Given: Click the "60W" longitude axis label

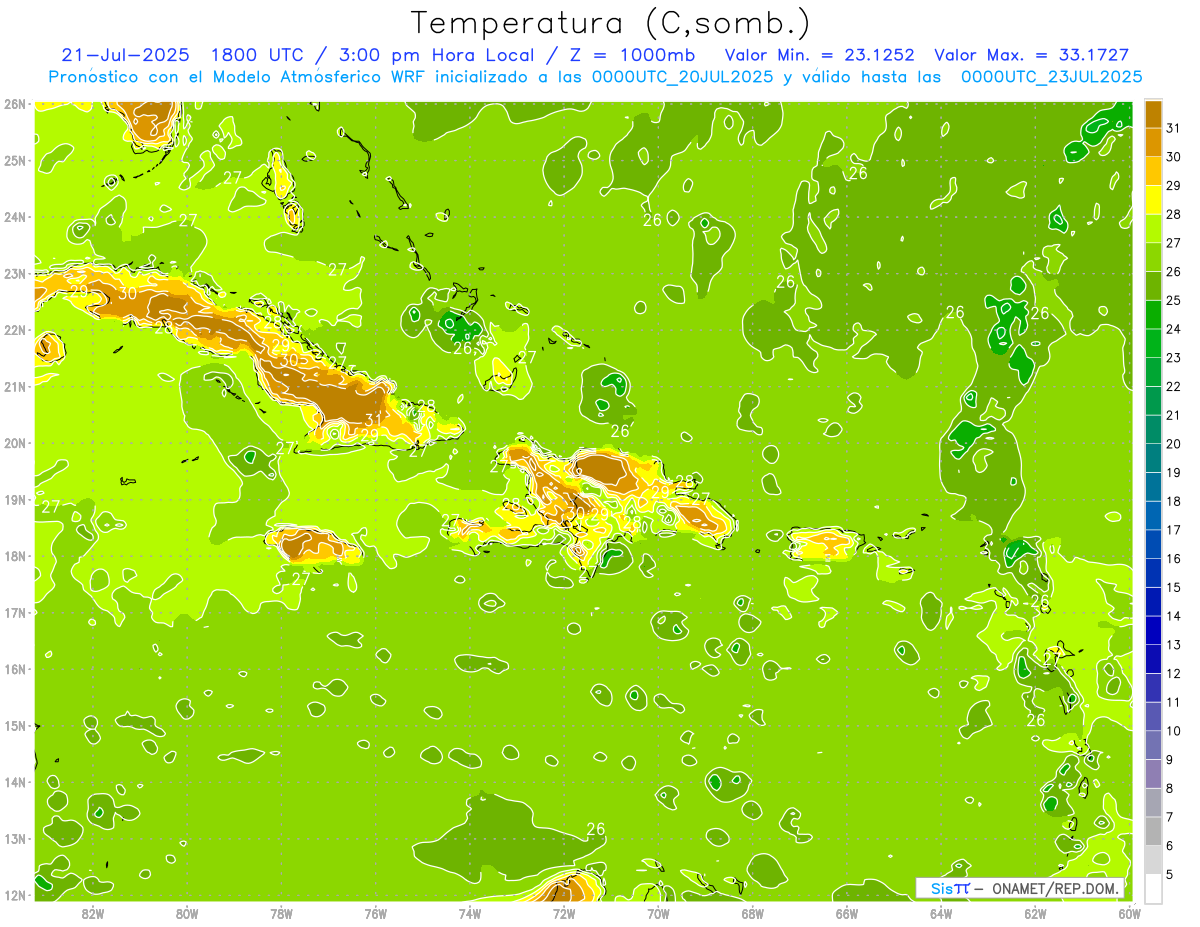Looking at the screenshot, I should click(1129, 913).
